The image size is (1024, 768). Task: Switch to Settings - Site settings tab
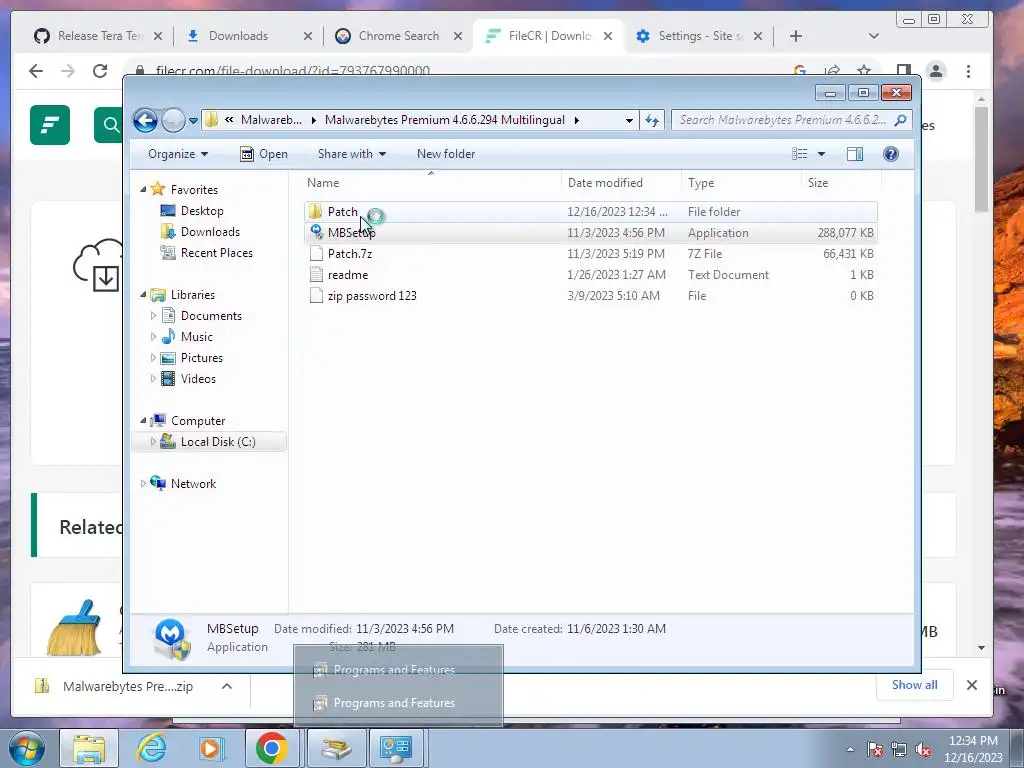point(699,36)
